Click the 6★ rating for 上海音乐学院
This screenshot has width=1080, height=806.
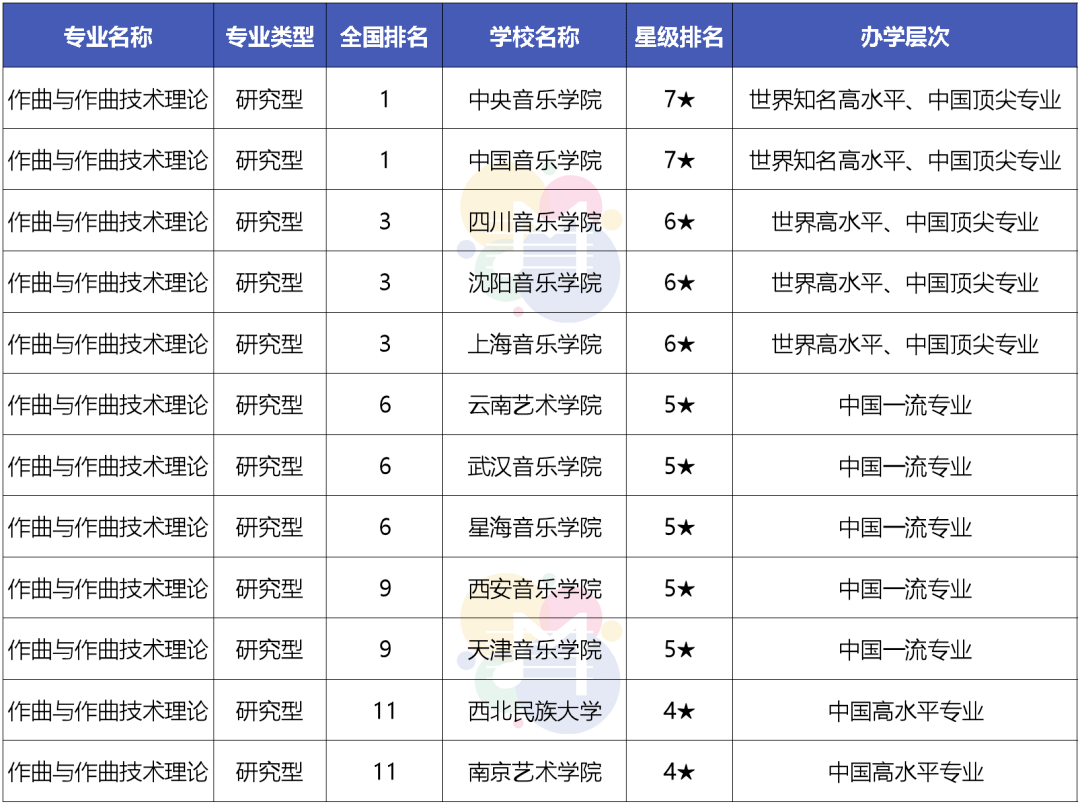click(679, 344)
